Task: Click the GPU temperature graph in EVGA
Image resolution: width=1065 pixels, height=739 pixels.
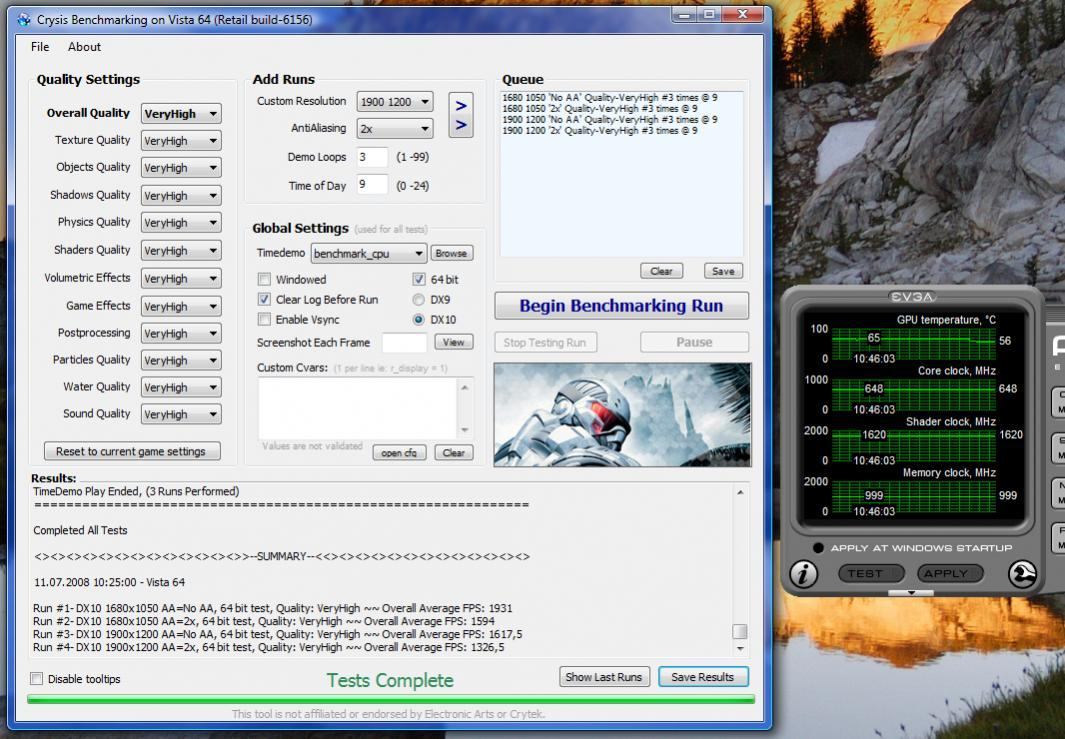Action: click(912, 344)
